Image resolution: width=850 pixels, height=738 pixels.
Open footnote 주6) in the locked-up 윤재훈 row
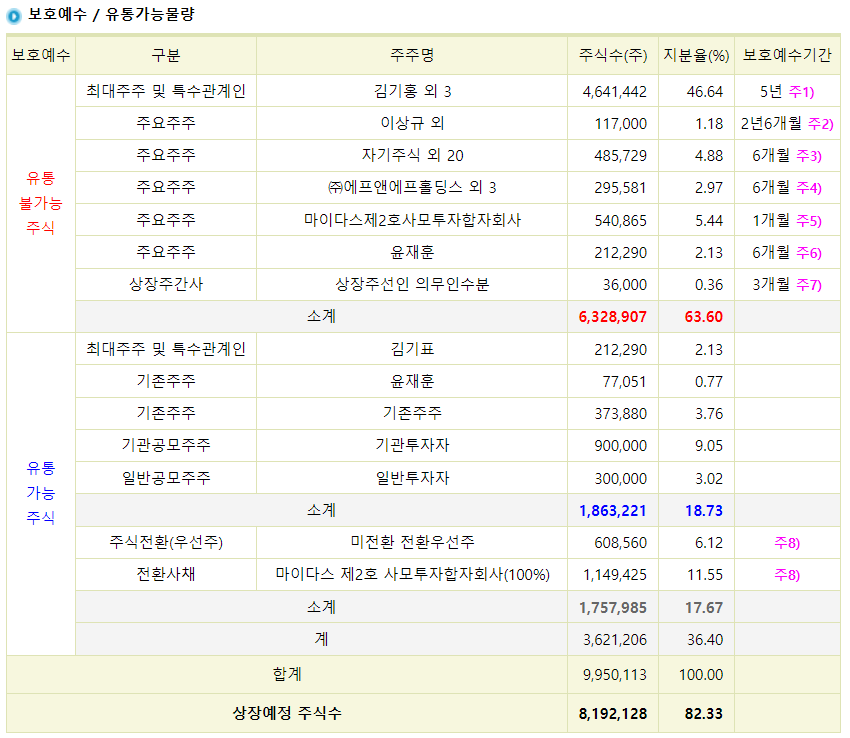point(809,252)
